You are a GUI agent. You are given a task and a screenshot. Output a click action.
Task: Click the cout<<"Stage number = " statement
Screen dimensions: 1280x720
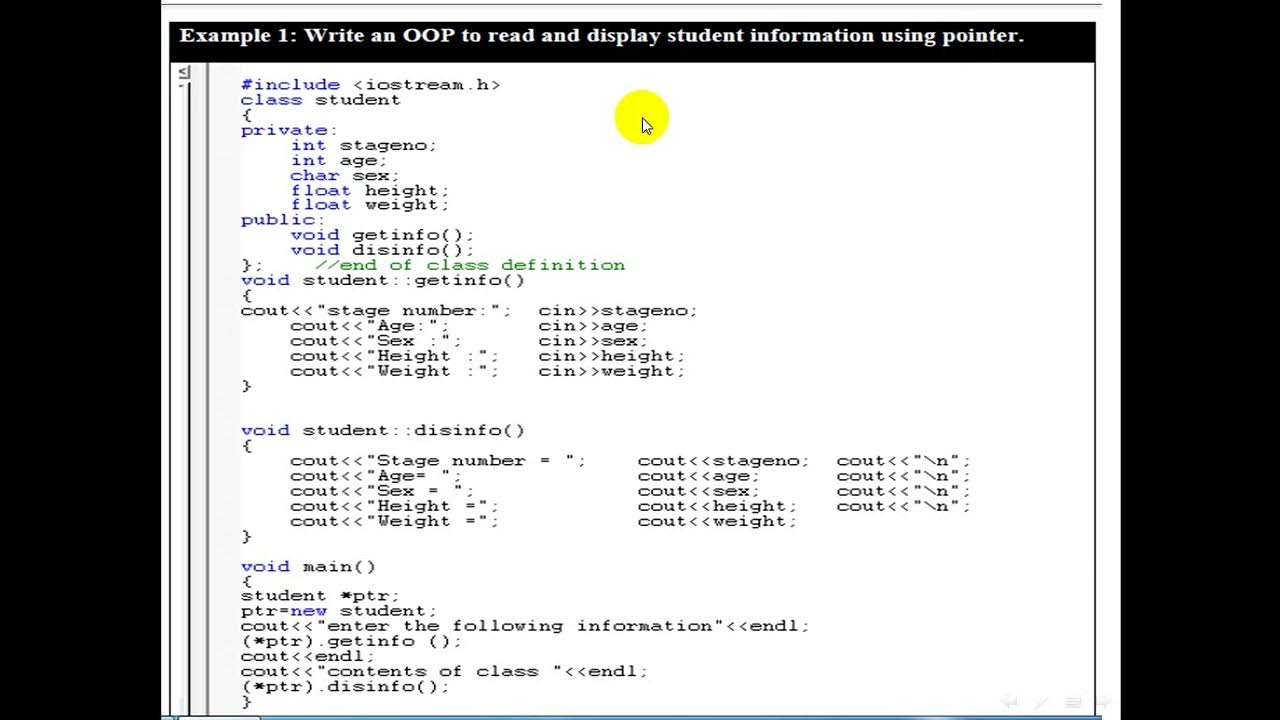pos(438,461)
